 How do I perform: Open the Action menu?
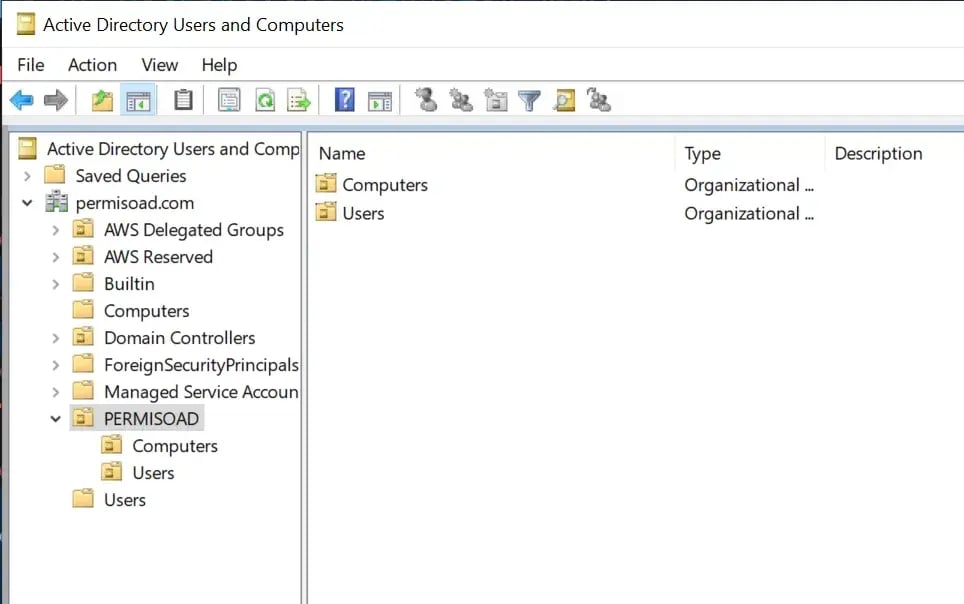tap(92, 65)
